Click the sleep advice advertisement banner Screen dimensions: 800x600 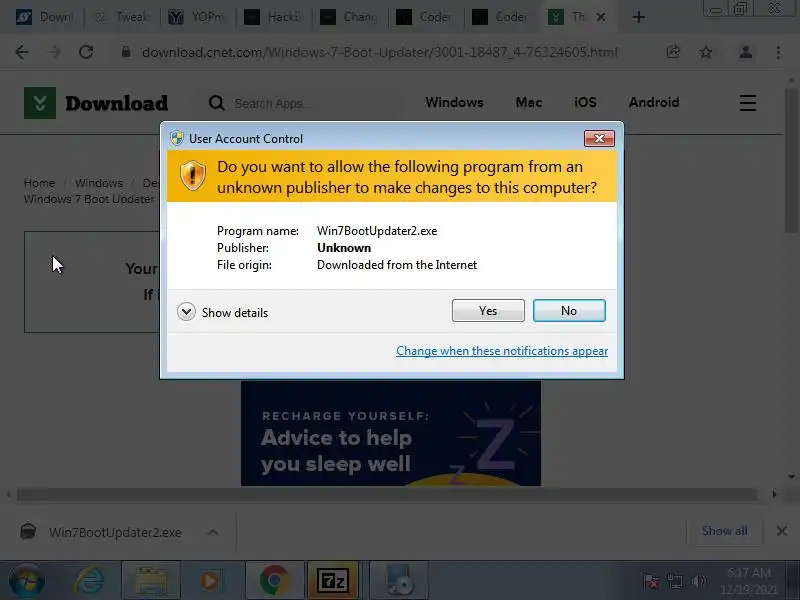coord(391,434)
